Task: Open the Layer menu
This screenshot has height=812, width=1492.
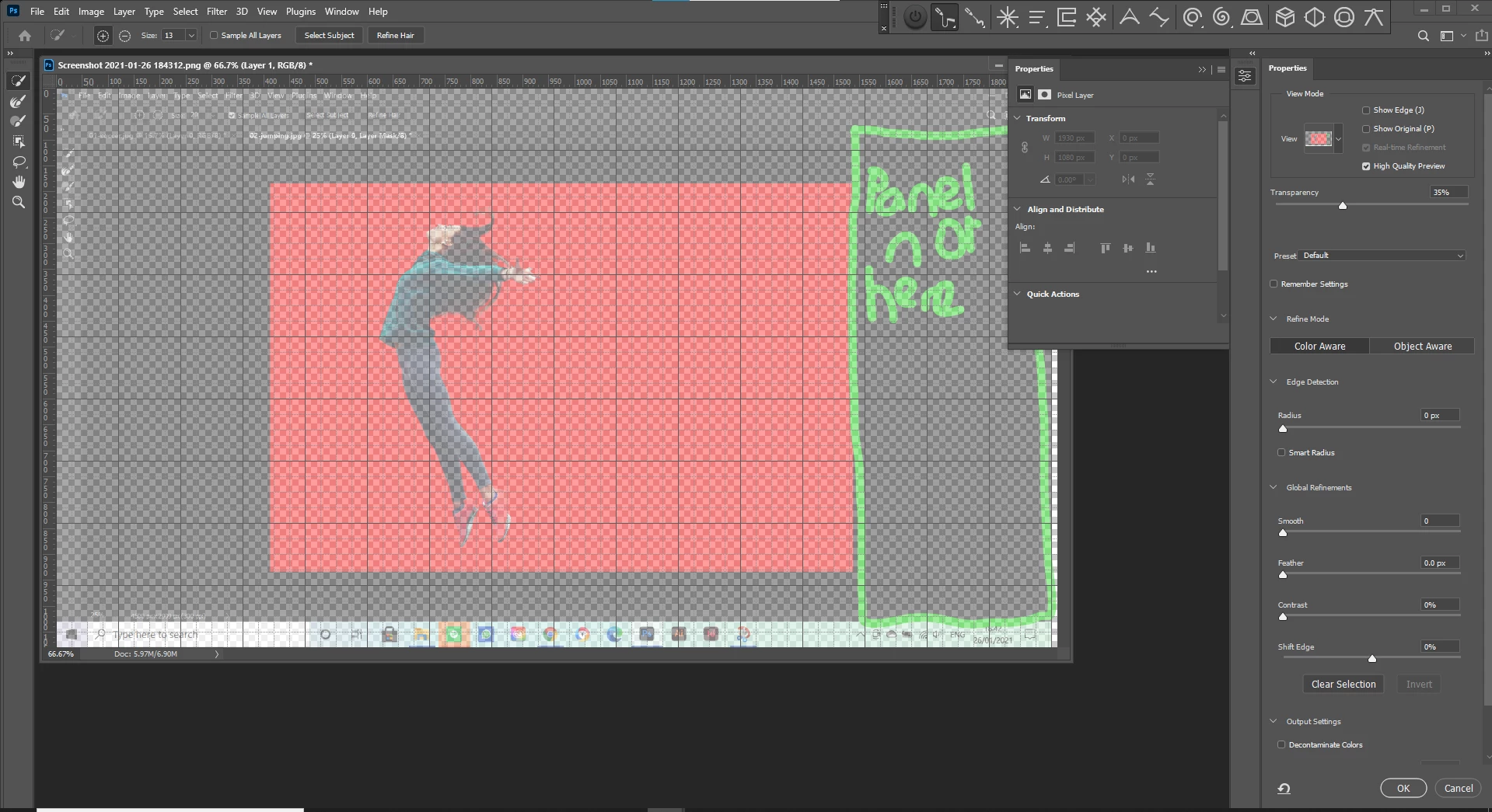Action: (x=124, y=12)
